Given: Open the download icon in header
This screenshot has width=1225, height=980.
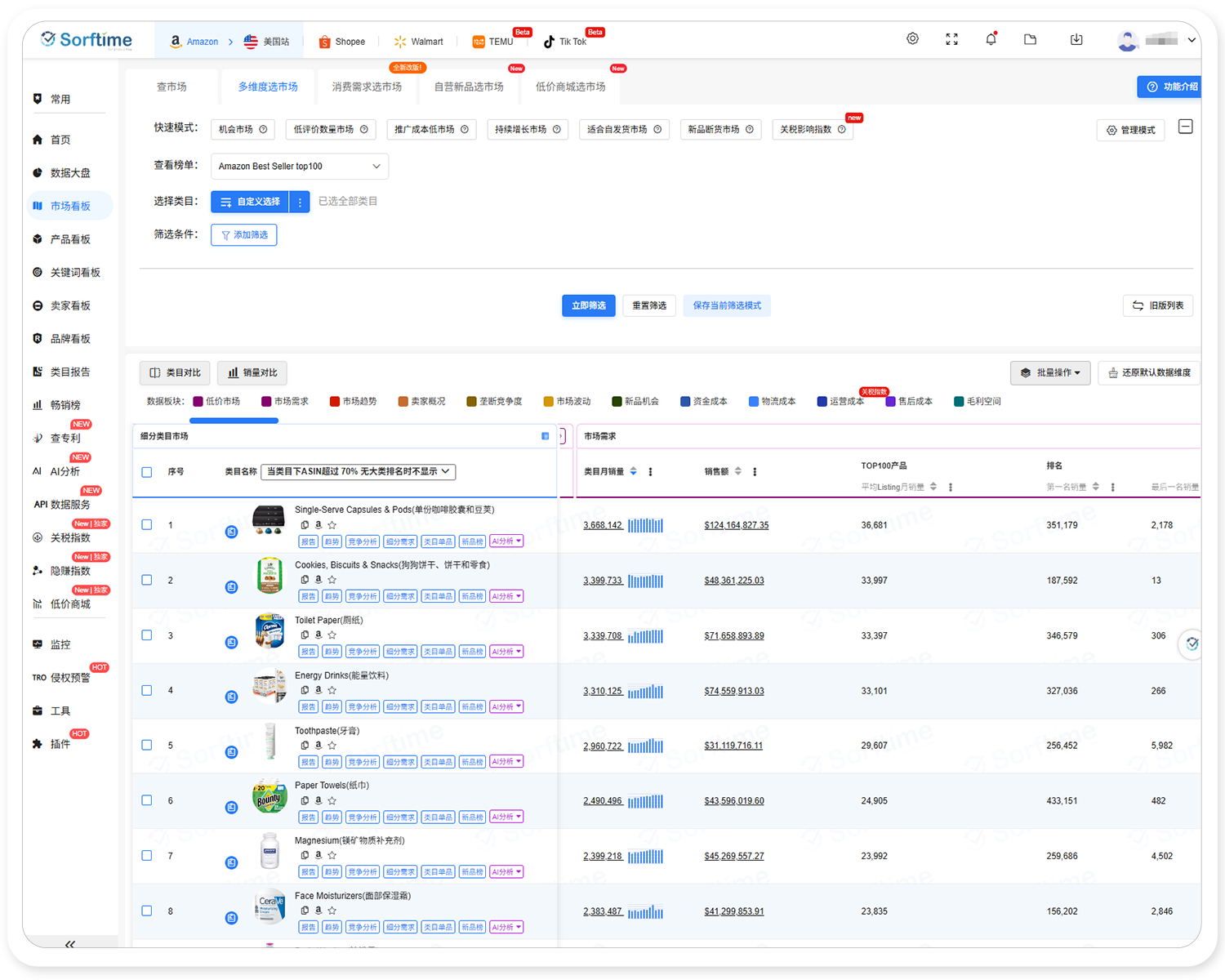Looking at the screenshot, I should pyautogui.click(x=1076, y=39).
